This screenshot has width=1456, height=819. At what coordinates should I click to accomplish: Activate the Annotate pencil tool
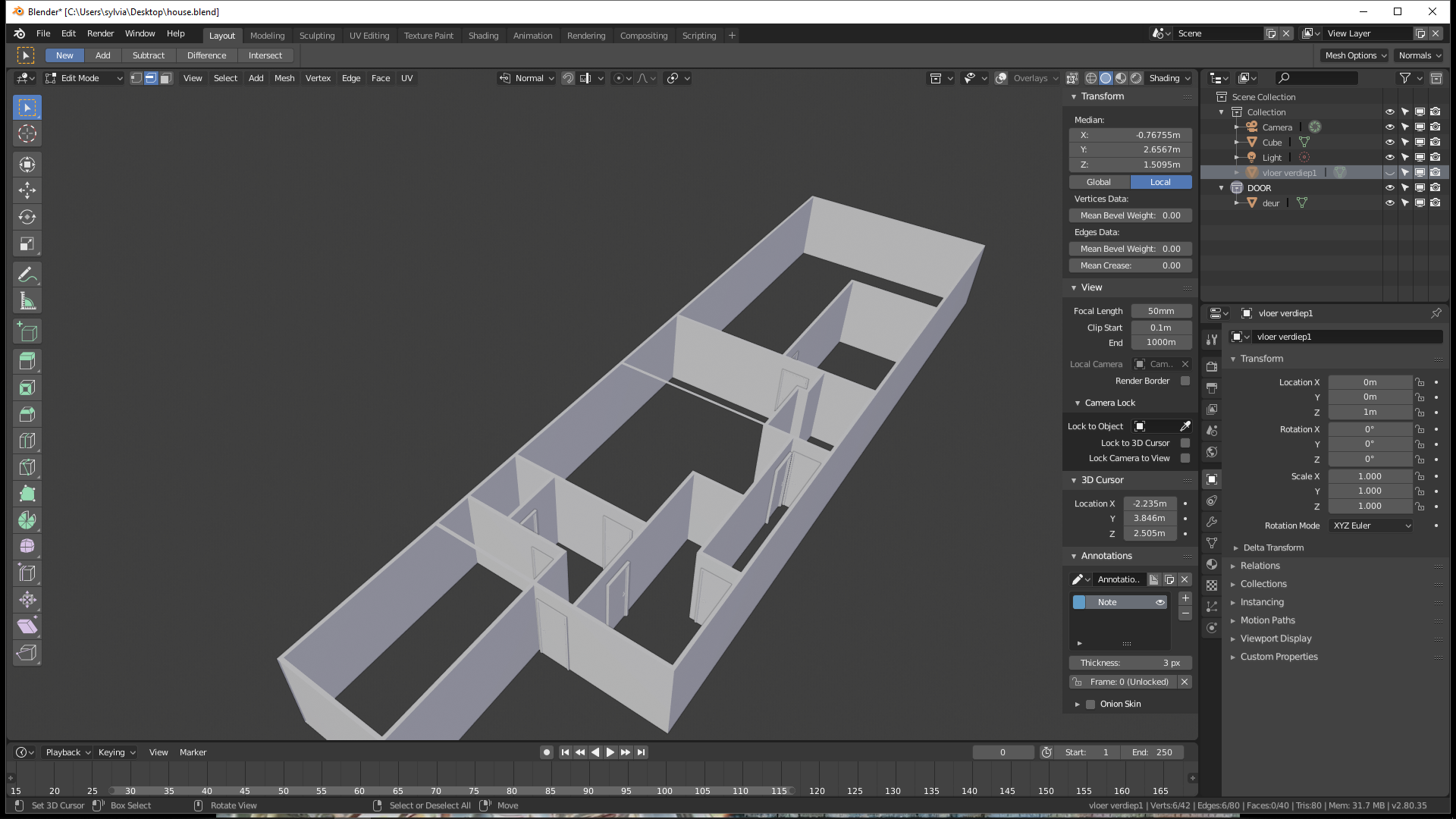pyautogui.click(x=27, y=275)
